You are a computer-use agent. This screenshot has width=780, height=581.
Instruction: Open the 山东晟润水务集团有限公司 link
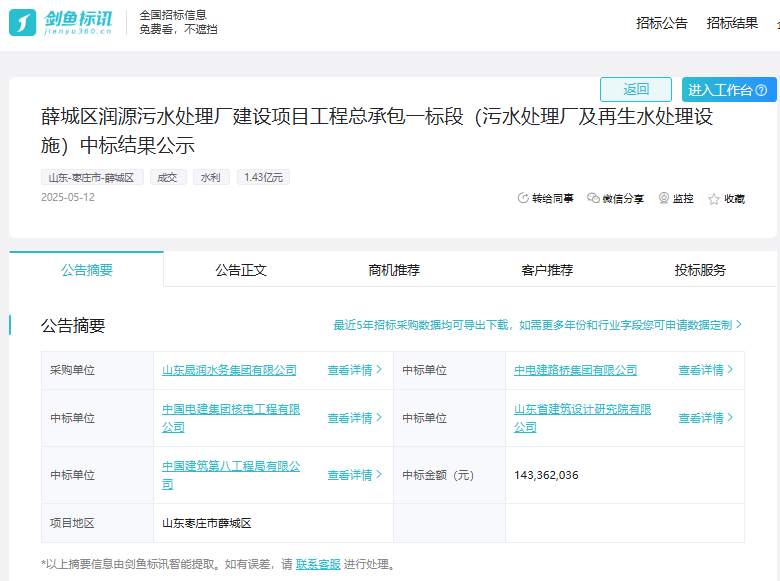(229, 370)
